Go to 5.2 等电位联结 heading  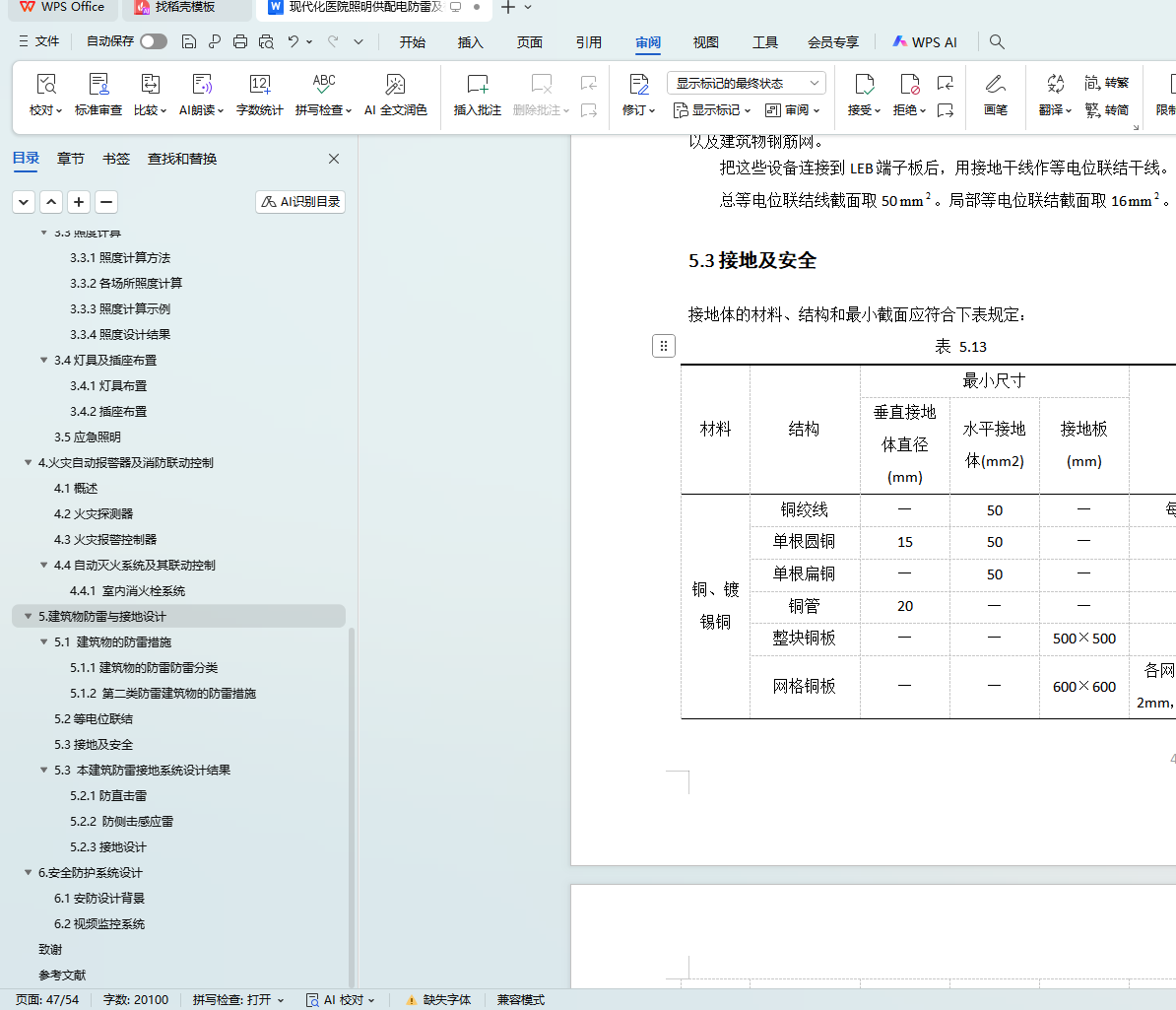tap(93, 719)
